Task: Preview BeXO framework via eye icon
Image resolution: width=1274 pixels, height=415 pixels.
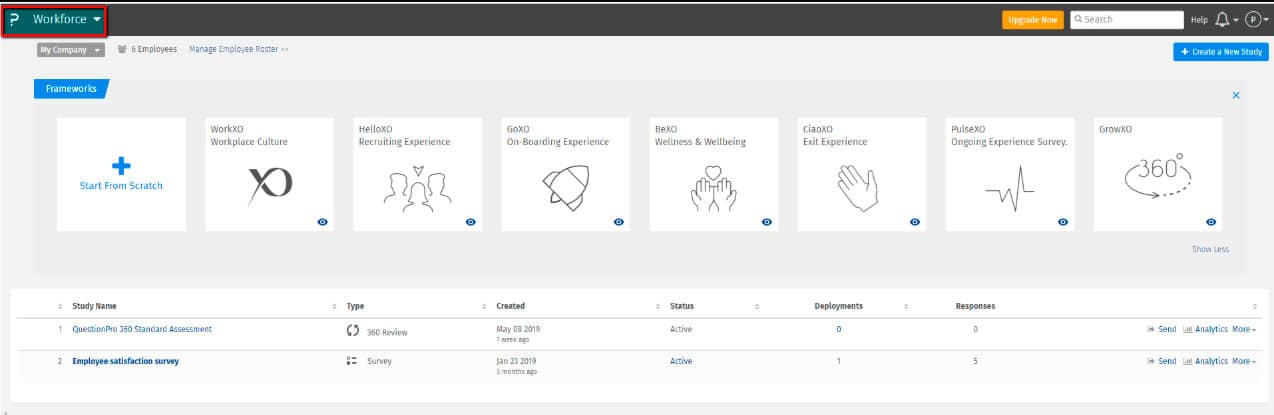Action: click(767, 222)
